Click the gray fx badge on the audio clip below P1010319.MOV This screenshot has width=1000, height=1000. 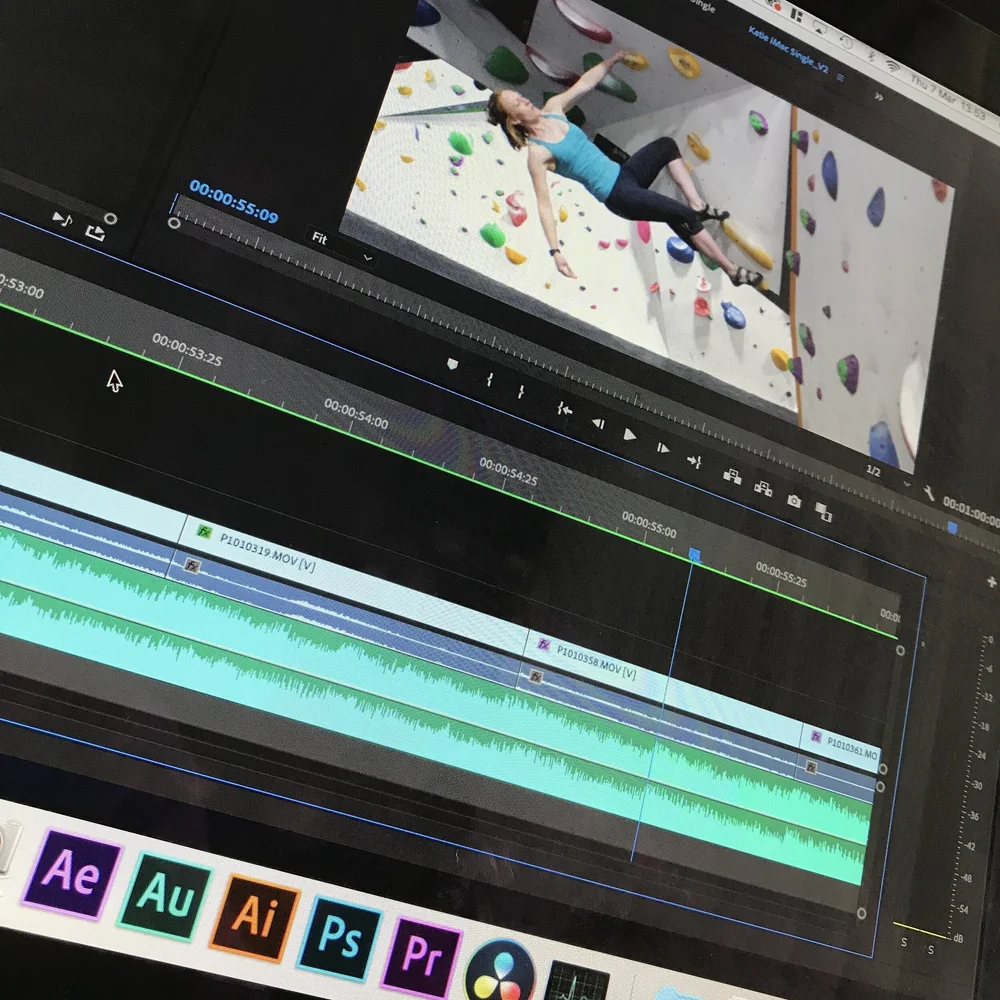pos(192,565)
